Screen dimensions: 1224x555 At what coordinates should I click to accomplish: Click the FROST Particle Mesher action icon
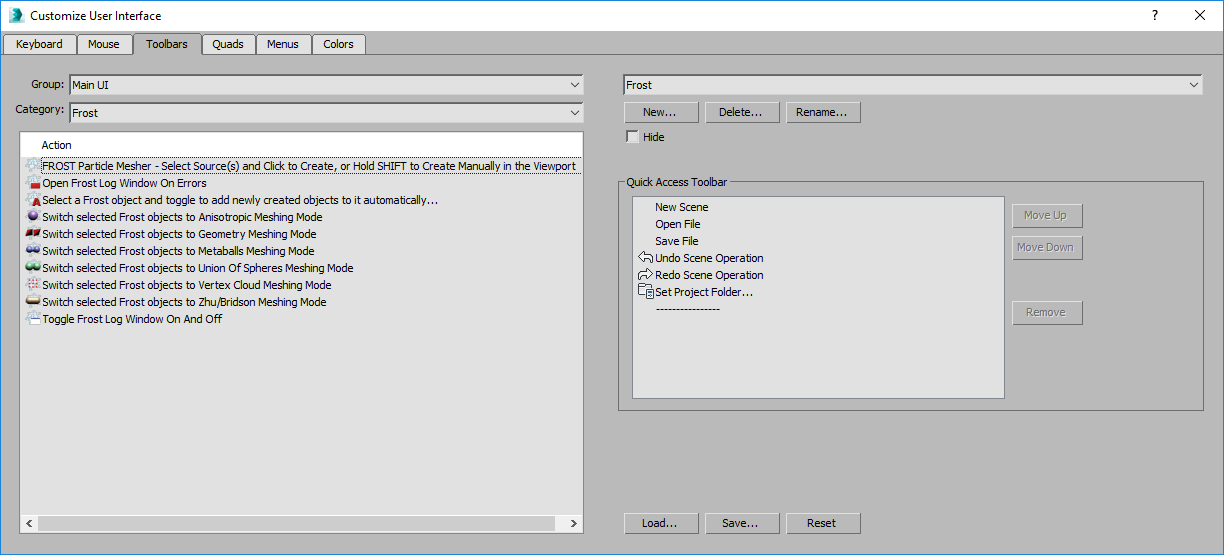point(33,166)
